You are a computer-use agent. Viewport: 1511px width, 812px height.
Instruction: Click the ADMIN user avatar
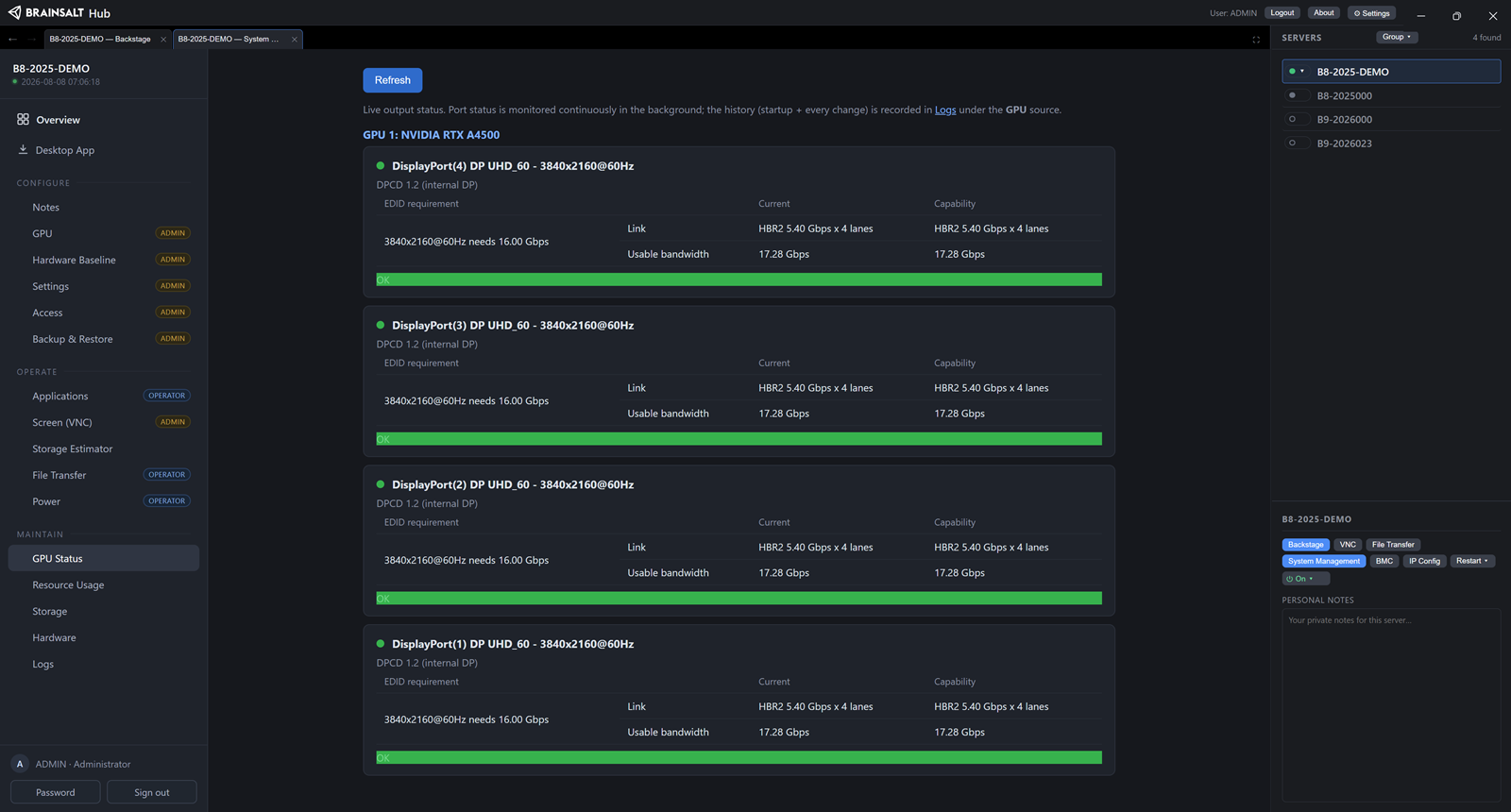(x=20, y=764)
